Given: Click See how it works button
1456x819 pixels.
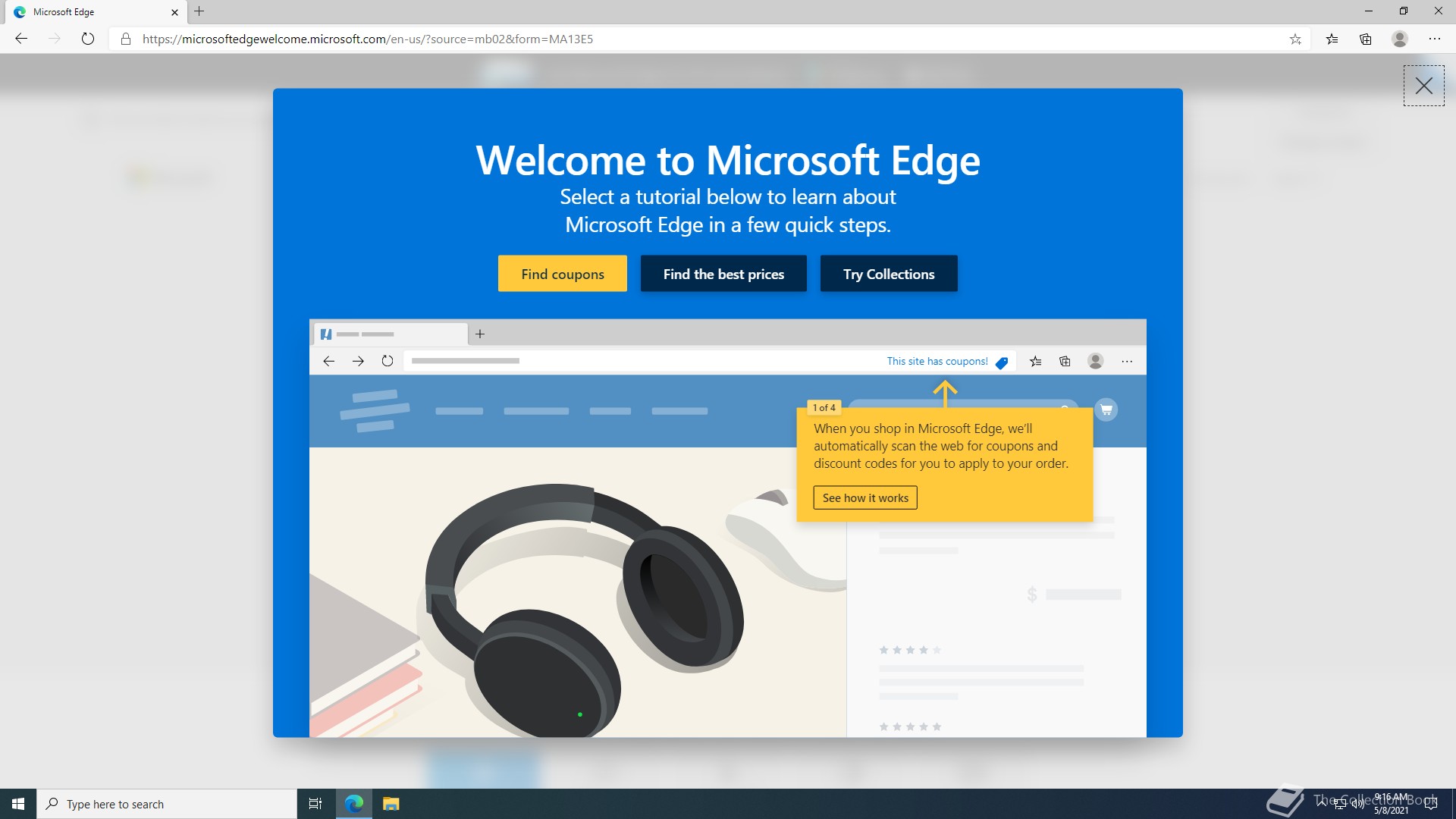Looking at the screenshot, I should pos(865,497).
